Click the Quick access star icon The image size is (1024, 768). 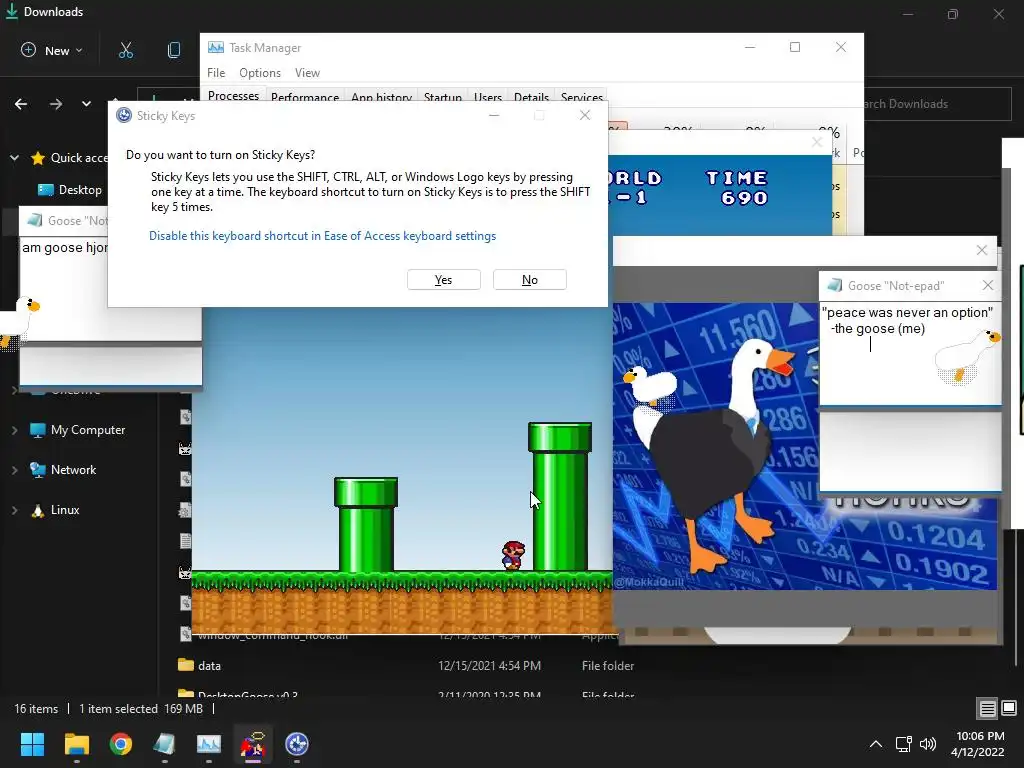tap(38, 157)
